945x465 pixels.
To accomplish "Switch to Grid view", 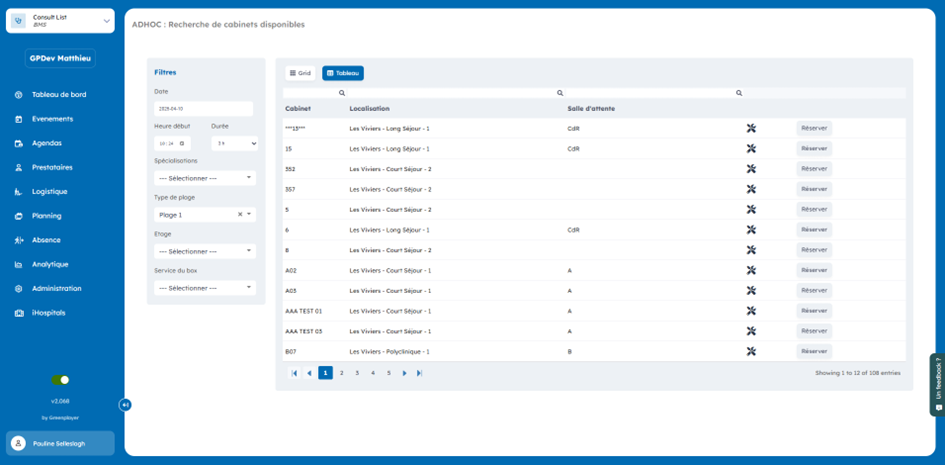I will coord(300,73).
